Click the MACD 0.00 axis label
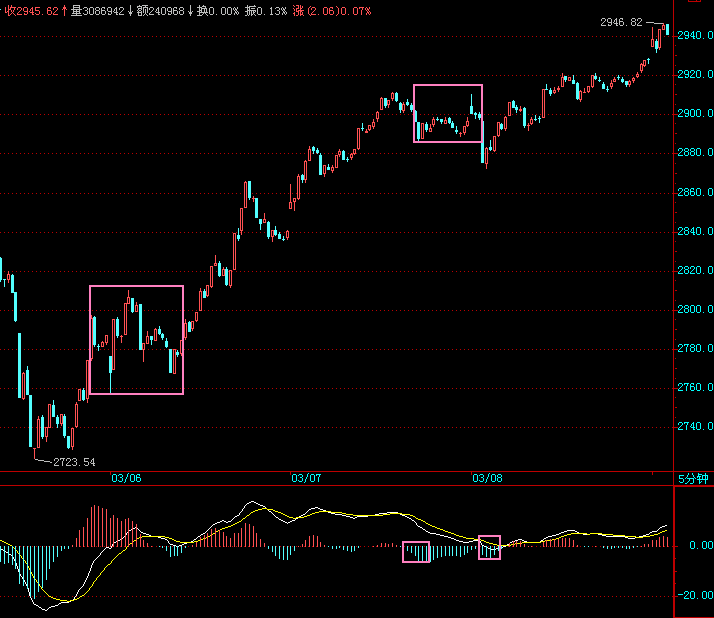Viewport: 714px width, 618px height. pyautogui.click(x=694, y=546)
